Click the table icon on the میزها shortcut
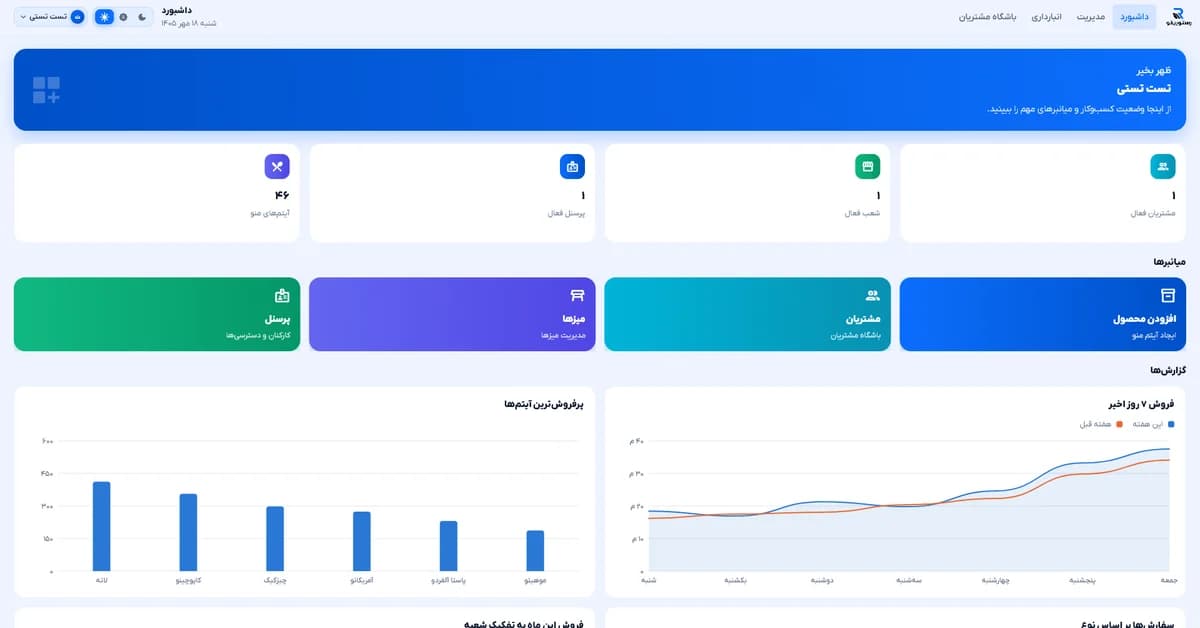 click(577, 295)
